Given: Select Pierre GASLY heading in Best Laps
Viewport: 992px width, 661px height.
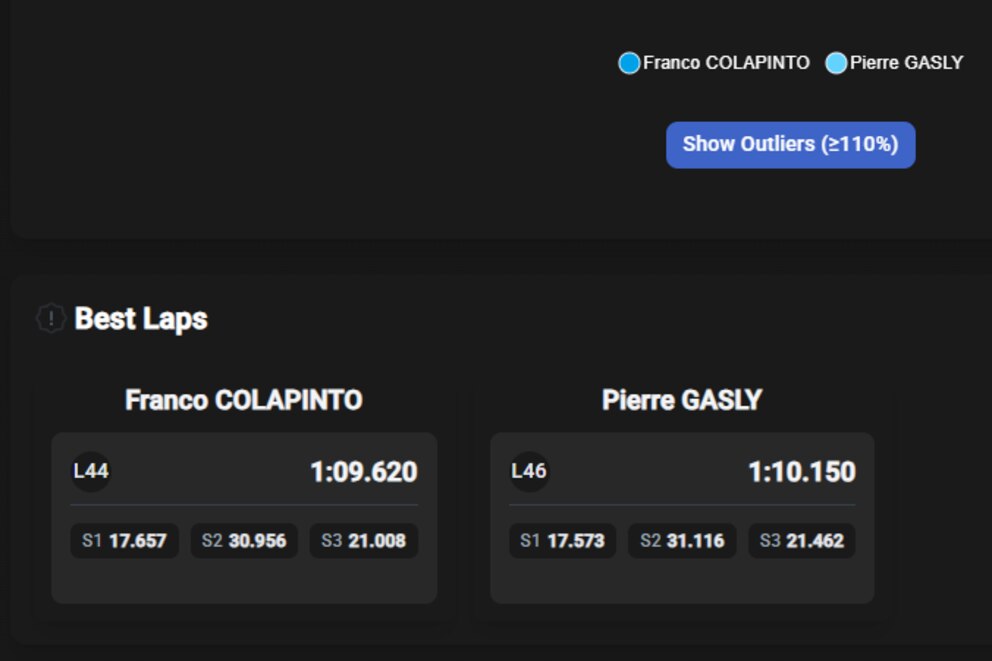Looking at the screenshot, I should point(682,400).
